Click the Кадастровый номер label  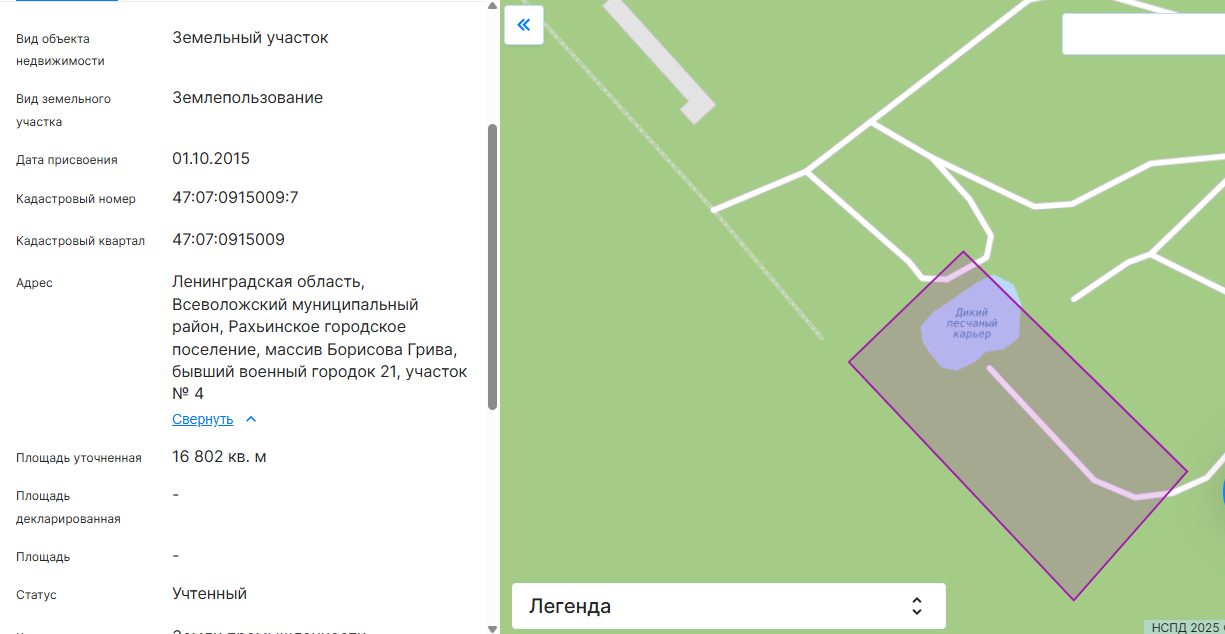pos(76,199)
